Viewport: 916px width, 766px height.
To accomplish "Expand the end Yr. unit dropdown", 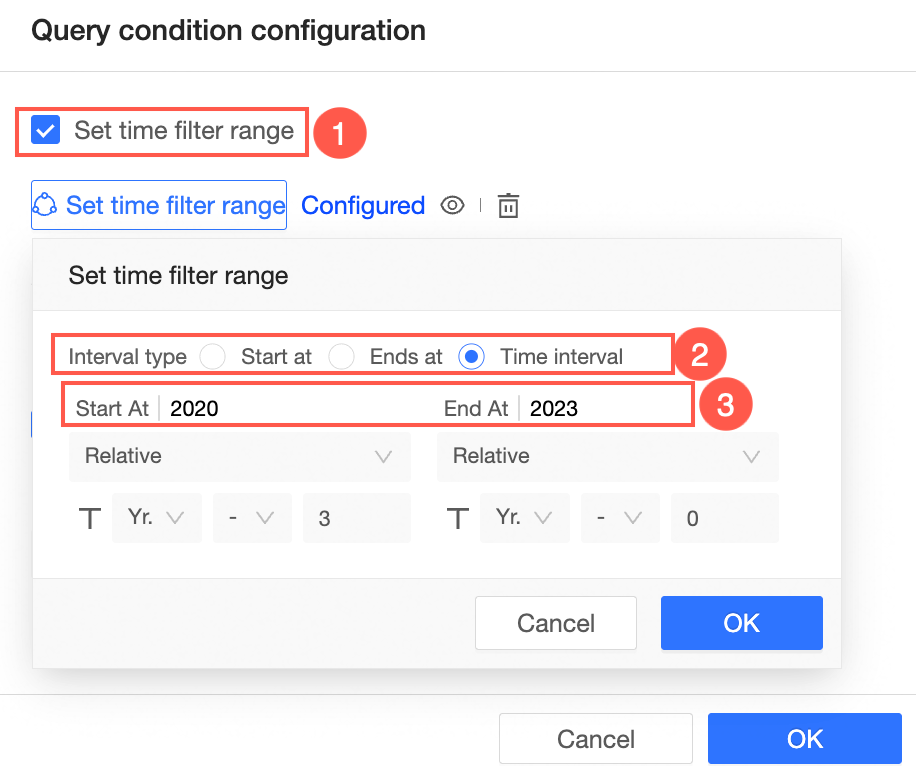I will tap(525, 518).
